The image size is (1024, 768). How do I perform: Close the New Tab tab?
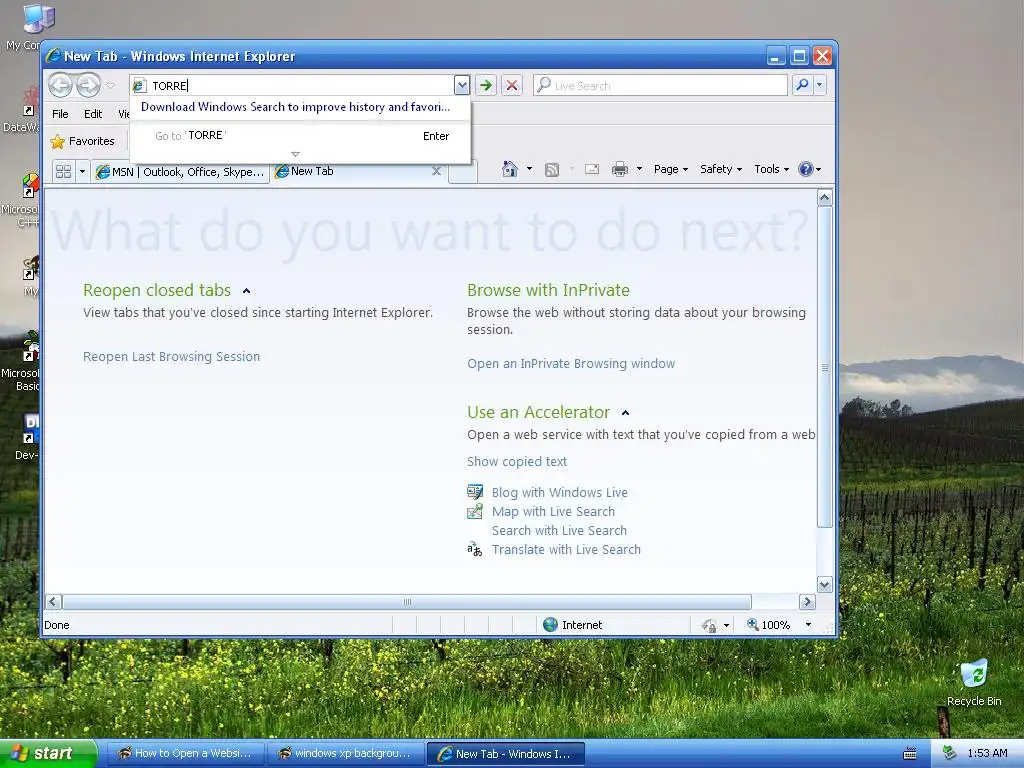(436, 171)
